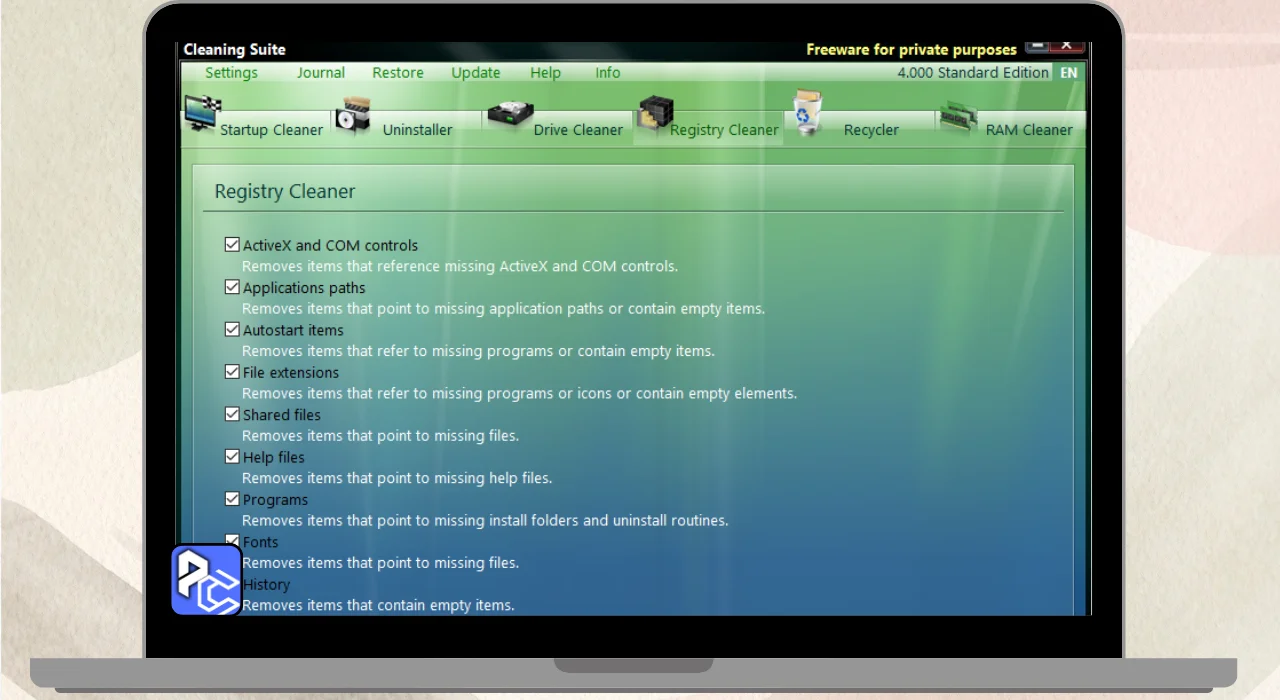Uncheck the Programs checkbox
Image resolution: width=1280 pixels, height=700 pixels.
232,498
